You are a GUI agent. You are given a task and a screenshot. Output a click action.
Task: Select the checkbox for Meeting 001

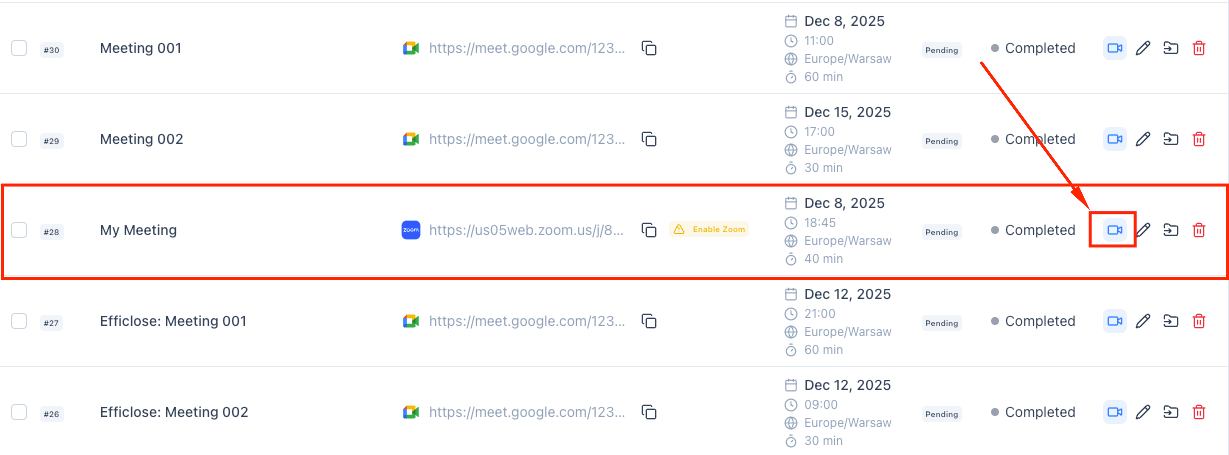[x=19, y=48]
